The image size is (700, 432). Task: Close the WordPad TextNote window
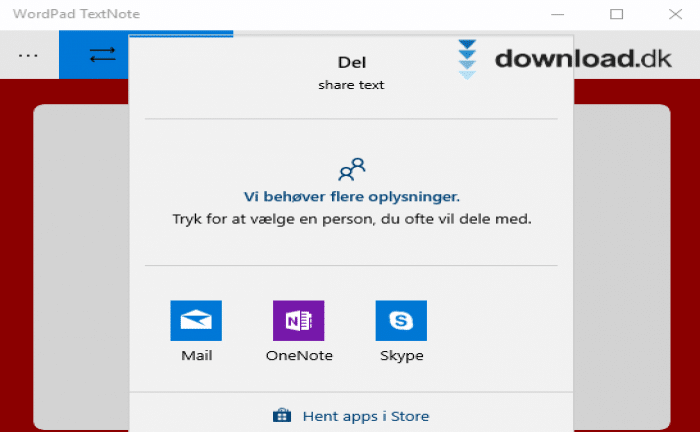675,14
